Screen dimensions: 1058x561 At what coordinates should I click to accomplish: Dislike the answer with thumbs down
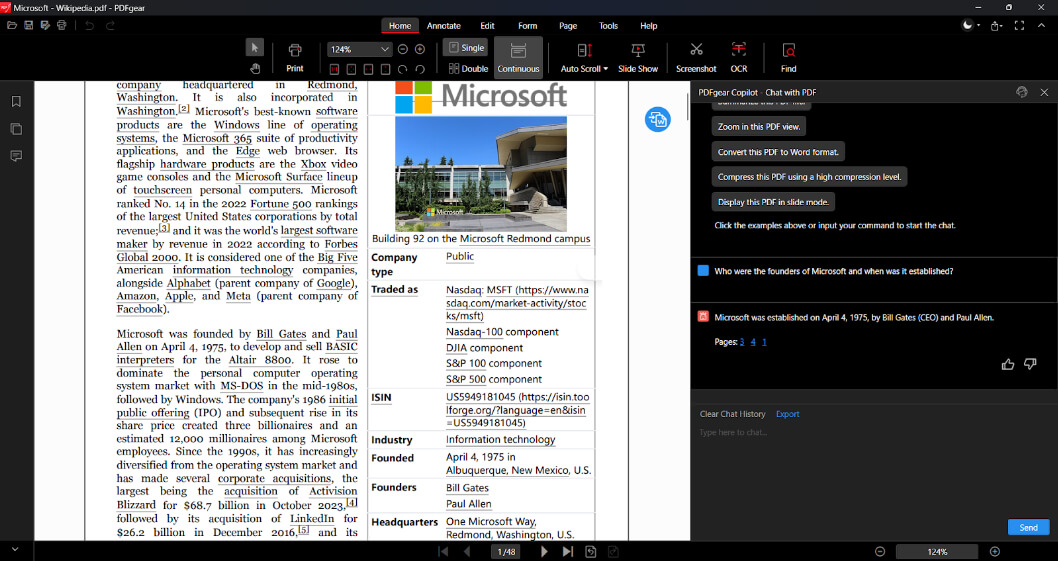(x=1030, y=365)
